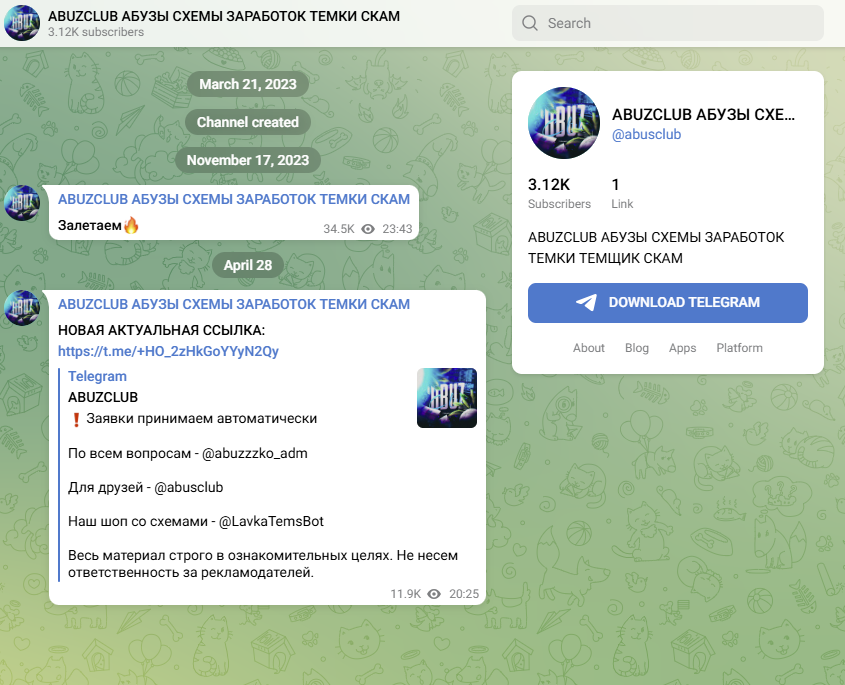
Task: Click the April 28 date badge
Action: [248, 265]
